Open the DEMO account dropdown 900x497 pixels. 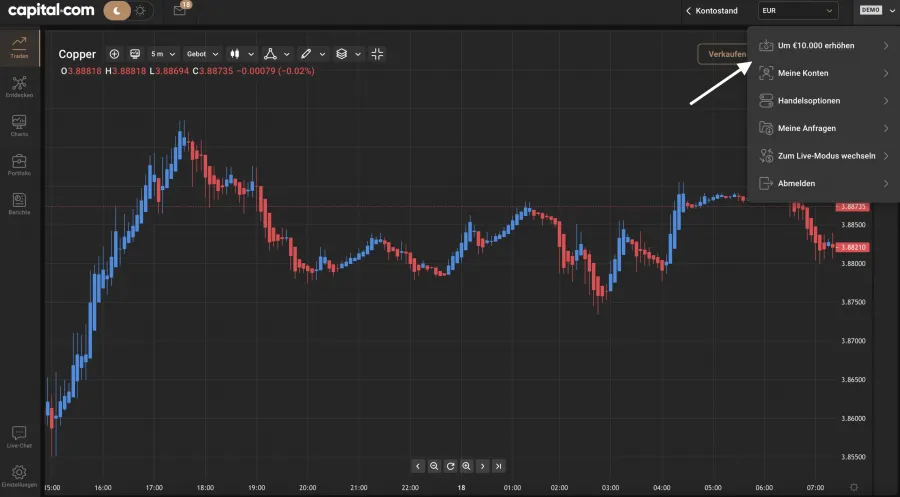pos(876,11)
